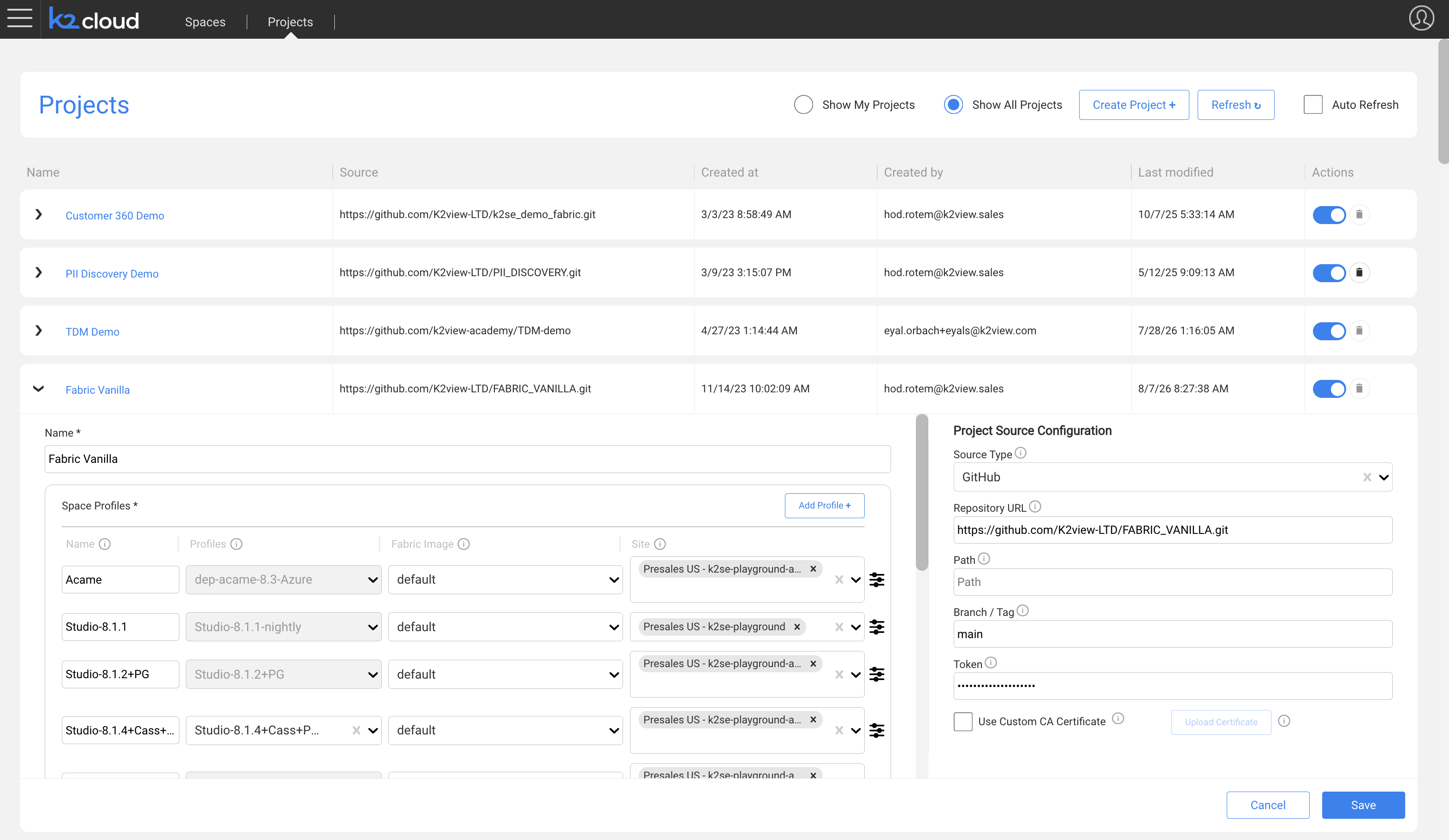Click Create Project button
This screenshot has width=1449, height=840.
pos(1134,105)
